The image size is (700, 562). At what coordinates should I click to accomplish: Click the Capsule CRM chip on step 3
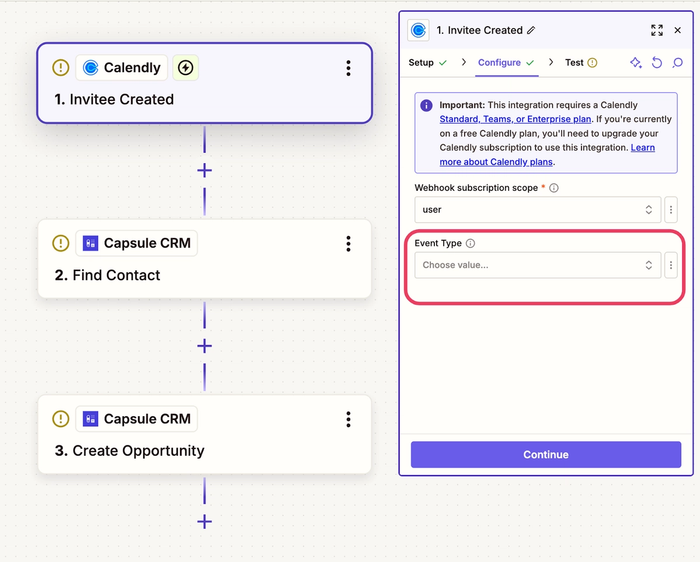pyautogui.click(x=137, y=419)
